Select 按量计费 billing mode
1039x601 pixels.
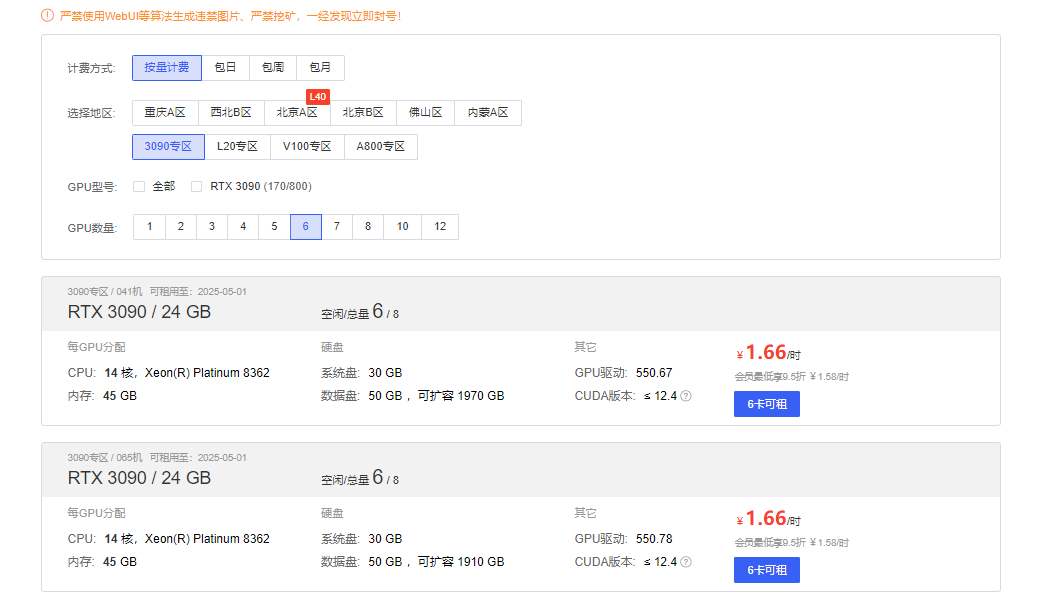pos(167,68)
